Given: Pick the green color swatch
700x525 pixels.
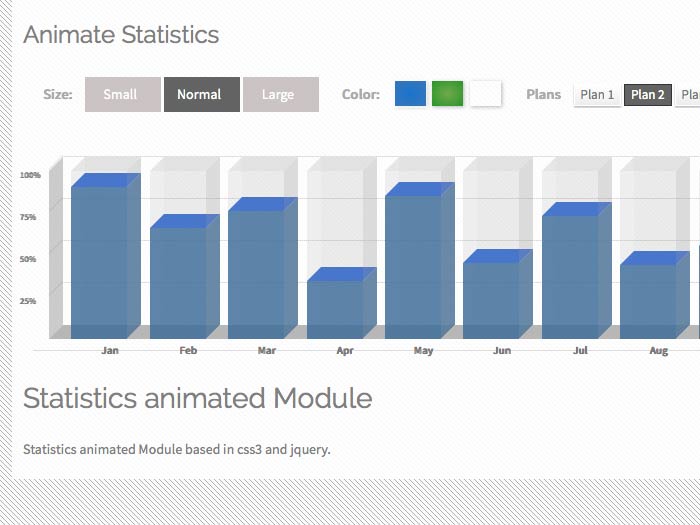Looking at the screenshot, I should coord(447,94).
